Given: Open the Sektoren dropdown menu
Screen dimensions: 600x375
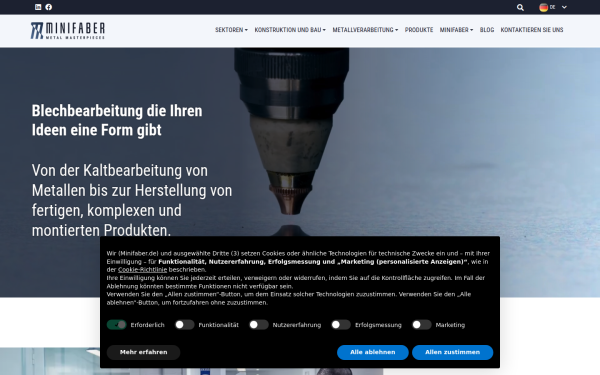Looking at the screenshot, I should click(231, 30).
